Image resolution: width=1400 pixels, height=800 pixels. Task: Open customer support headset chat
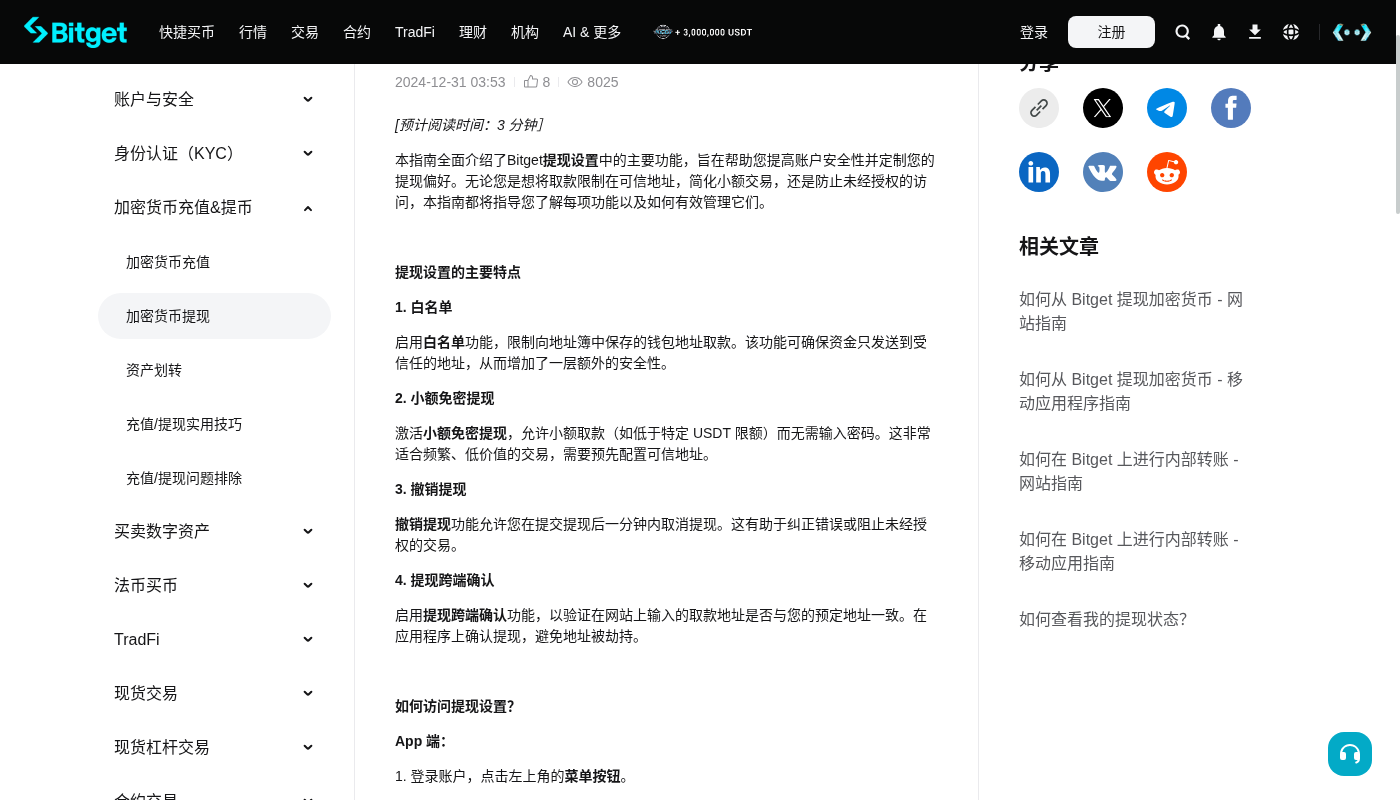pos(1350,754)
